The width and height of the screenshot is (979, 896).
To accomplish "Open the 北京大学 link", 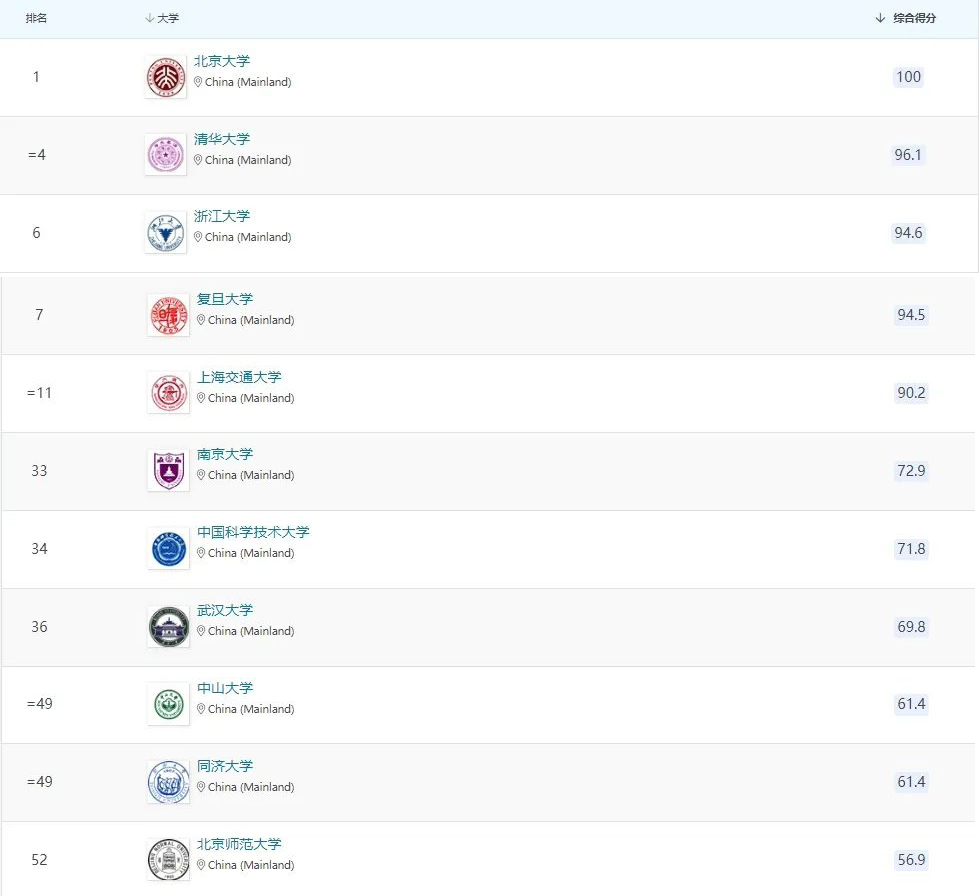I will 222,61.
